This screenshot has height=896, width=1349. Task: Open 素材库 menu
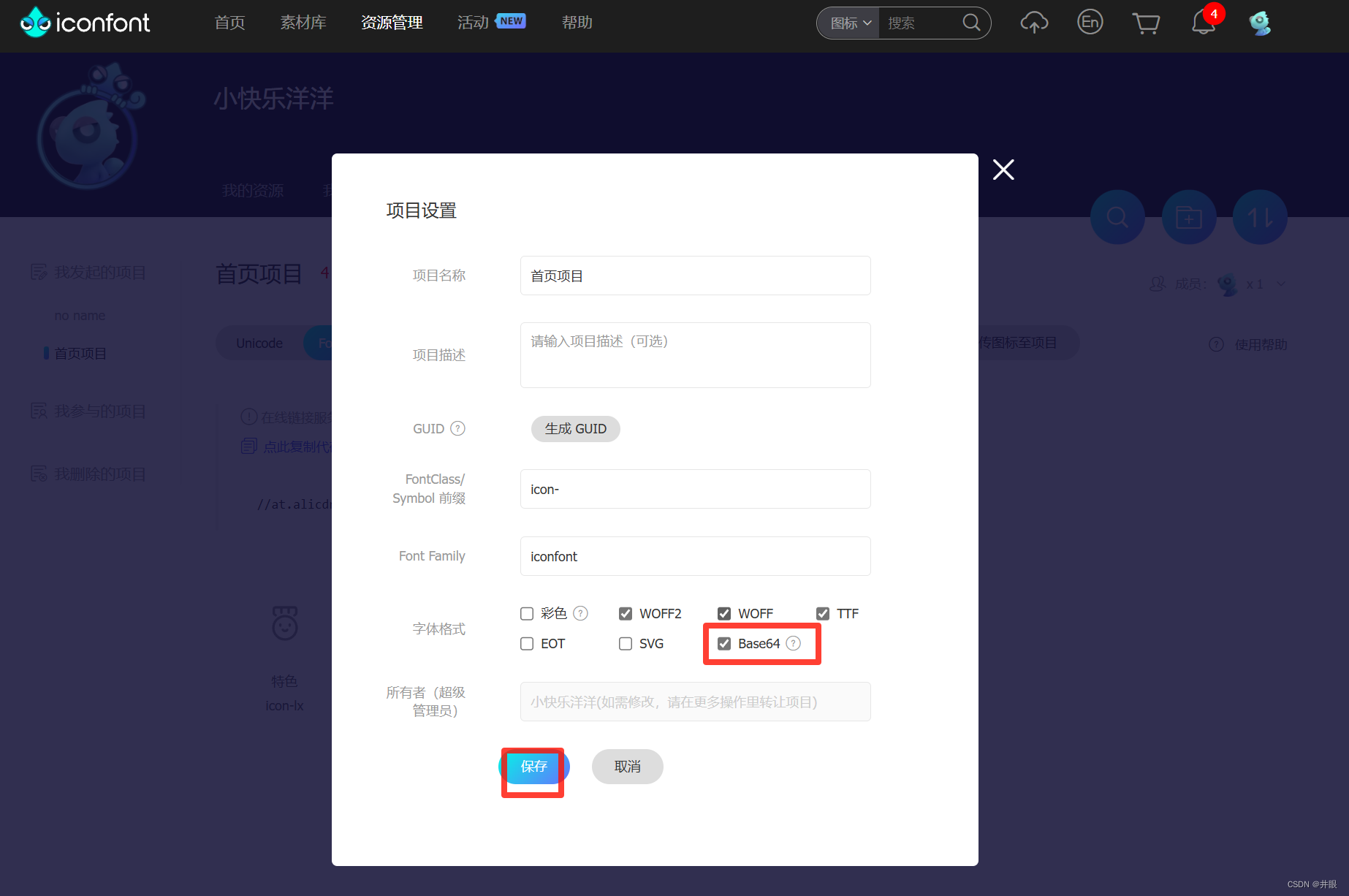click(x=303, y=23)
